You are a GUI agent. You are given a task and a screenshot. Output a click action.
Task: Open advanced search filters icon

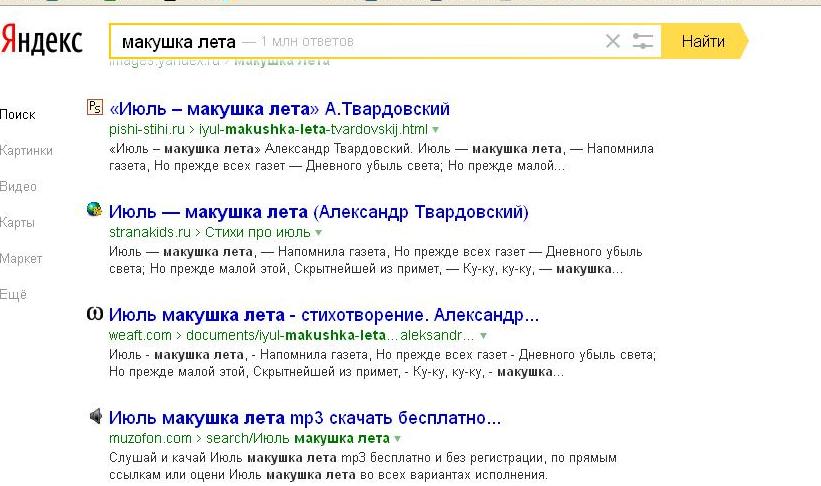point(643,41)
